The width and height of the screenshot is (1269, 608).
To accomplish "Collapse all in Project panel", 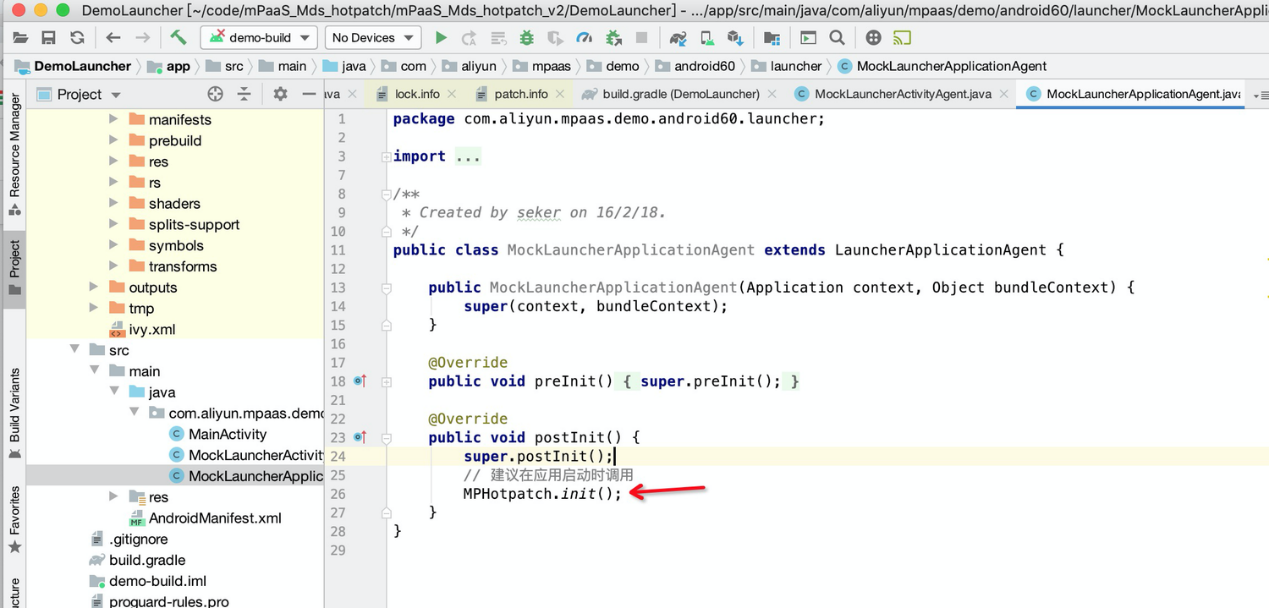I will pos(244,94).
